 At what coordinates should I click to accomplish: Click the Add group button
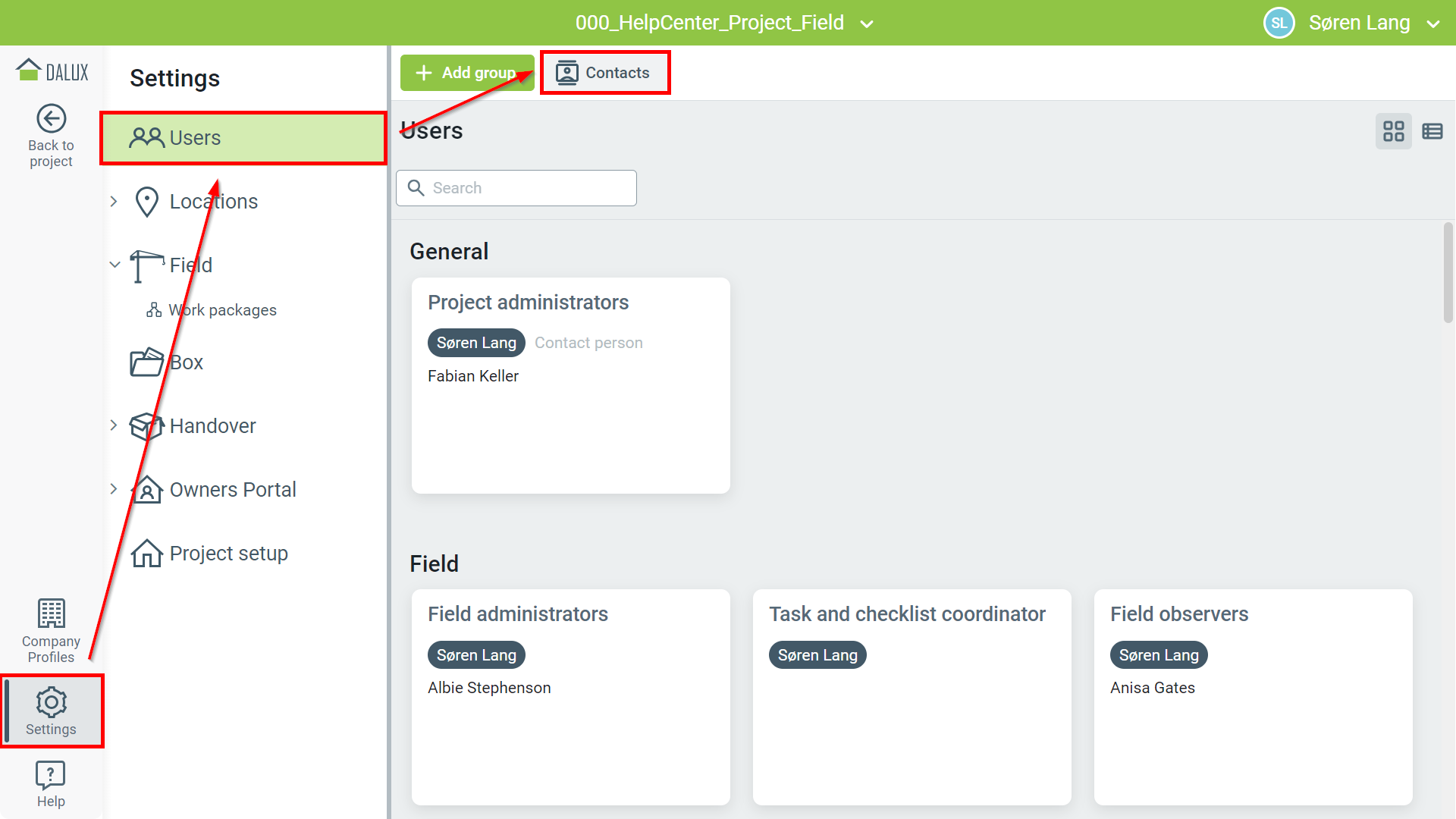(x=466, y=73)
